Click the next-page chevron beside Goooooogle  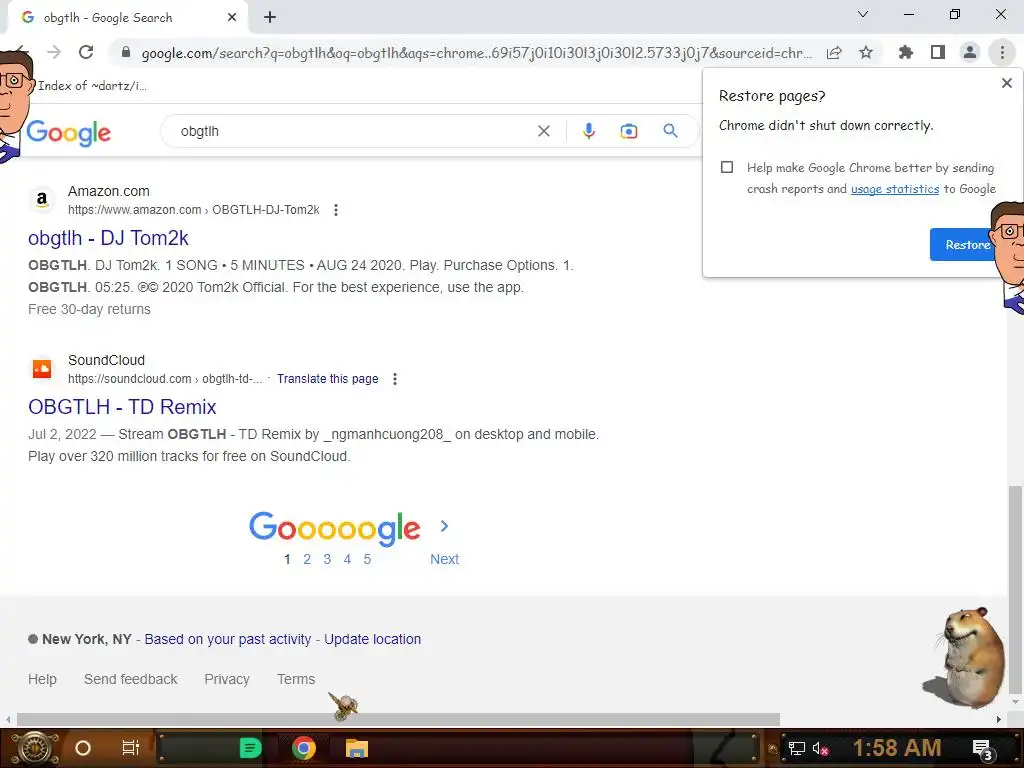coord(444,526)
